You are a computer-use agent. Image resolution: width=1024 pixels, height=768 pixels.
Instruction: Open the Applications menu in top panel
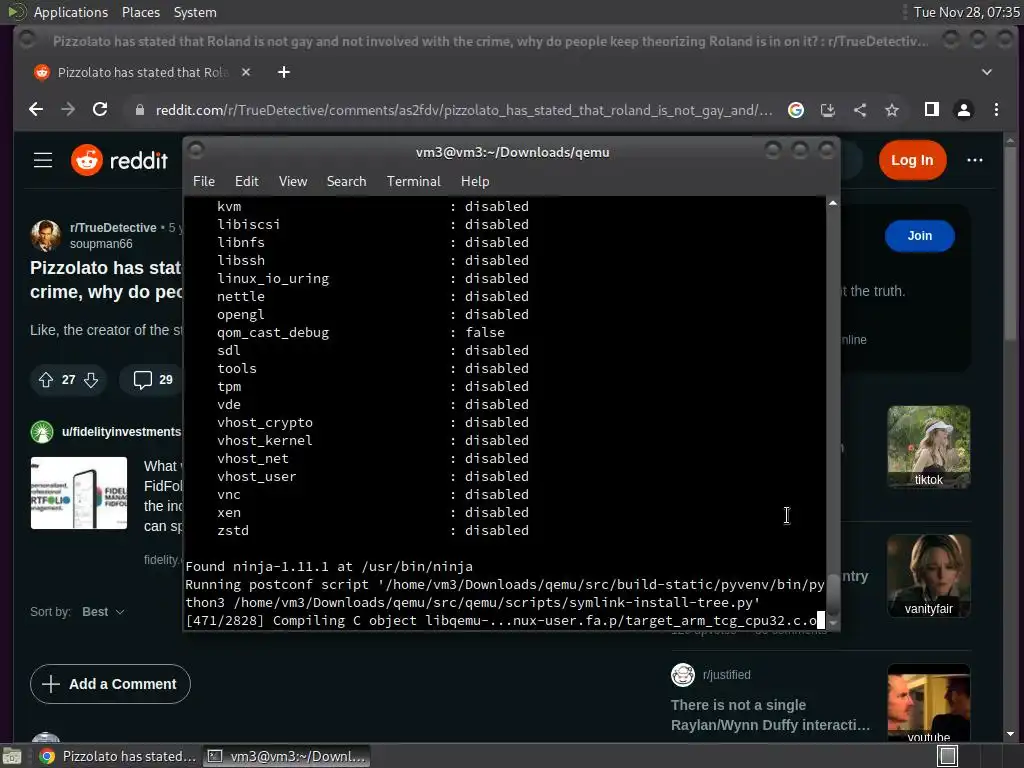[x=71, y=12]
